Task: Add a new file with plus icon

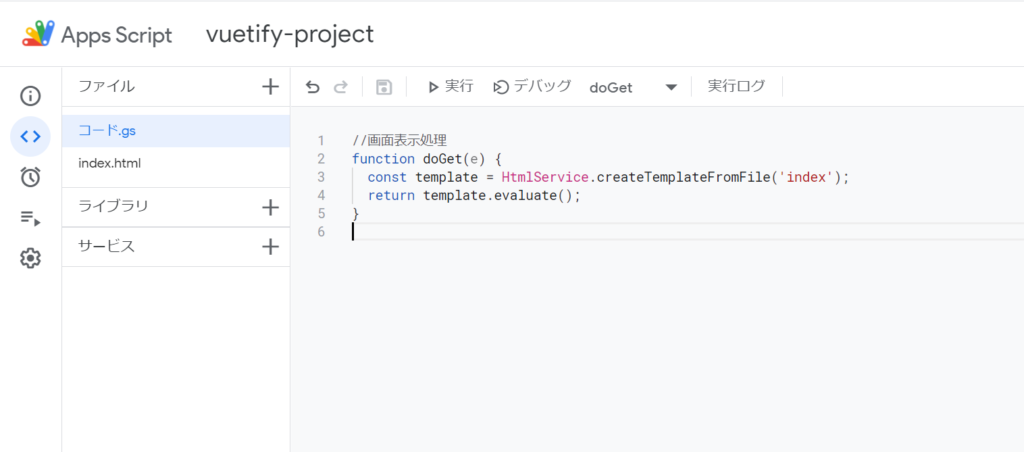Action: point(270,86)
